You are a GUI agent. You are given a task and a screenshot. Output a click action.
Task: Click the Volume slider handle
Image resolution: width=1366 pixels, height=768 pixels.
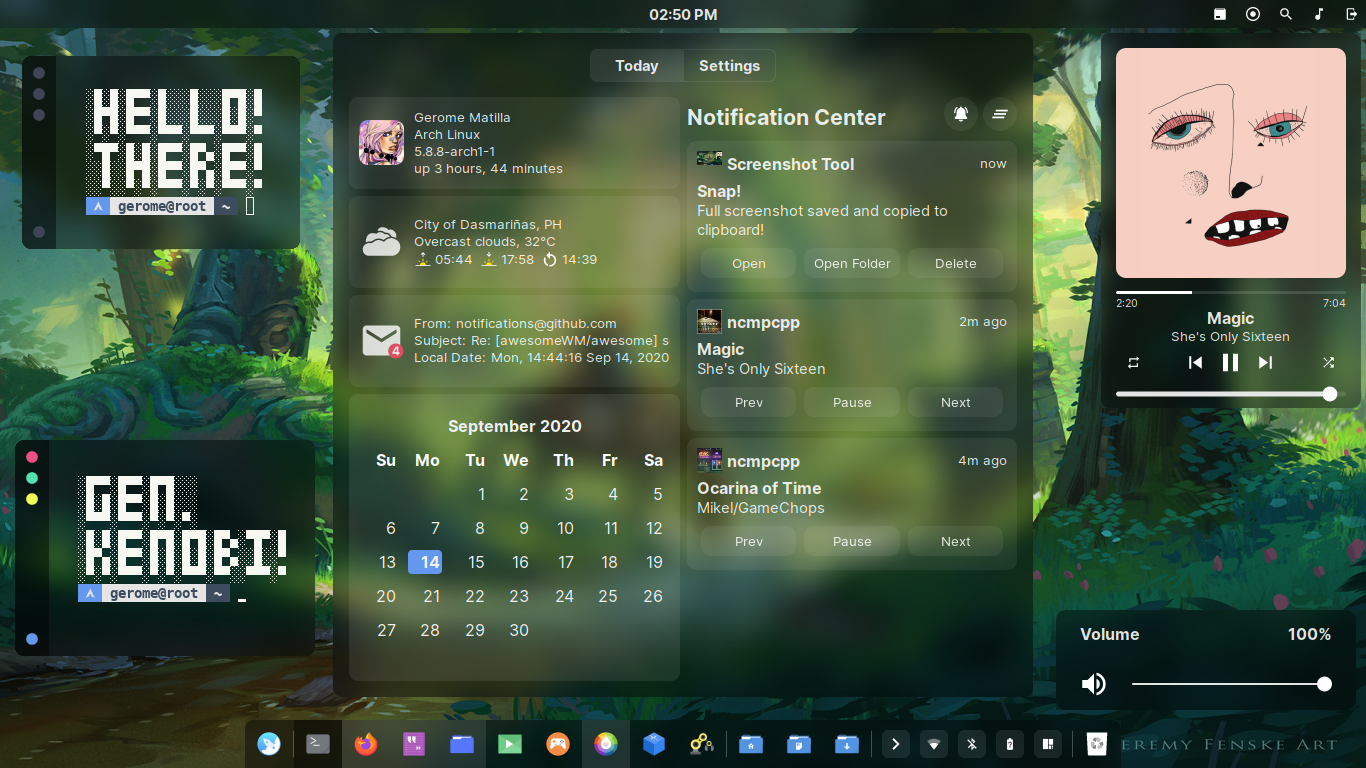[1324, 684]
